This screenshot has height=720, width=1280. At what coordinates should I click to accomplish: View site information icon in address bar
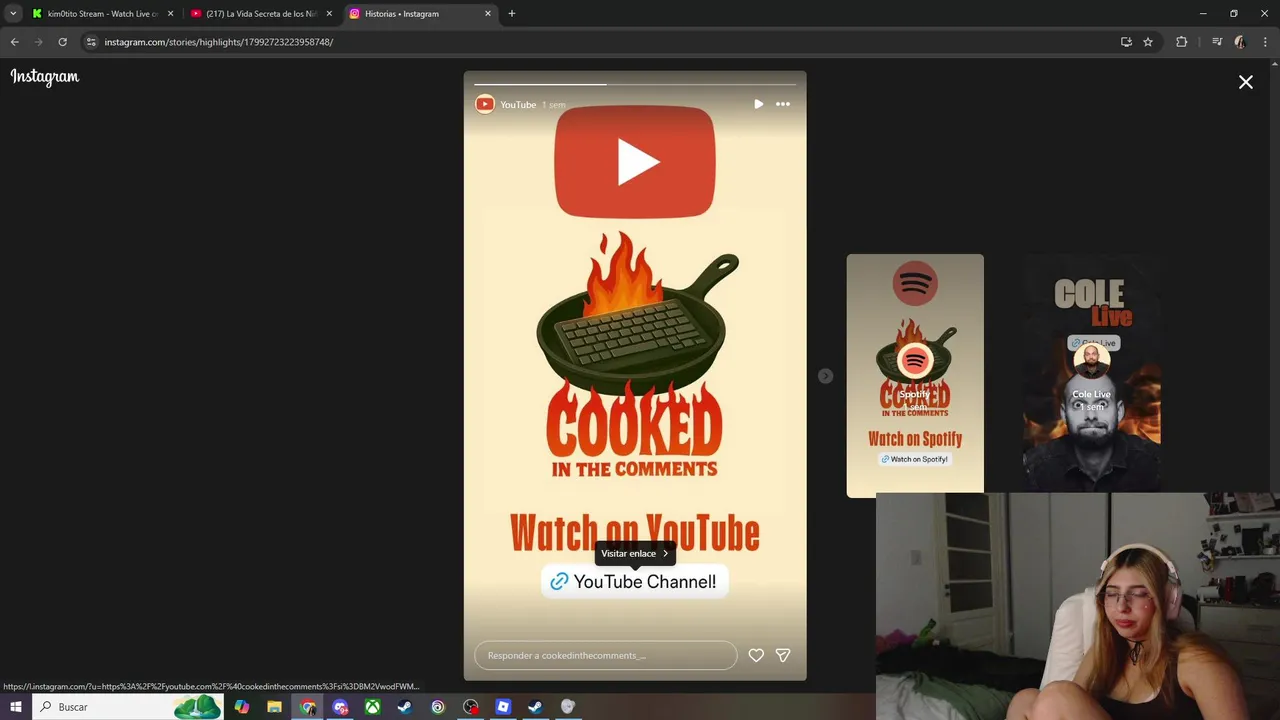point(91,42)
